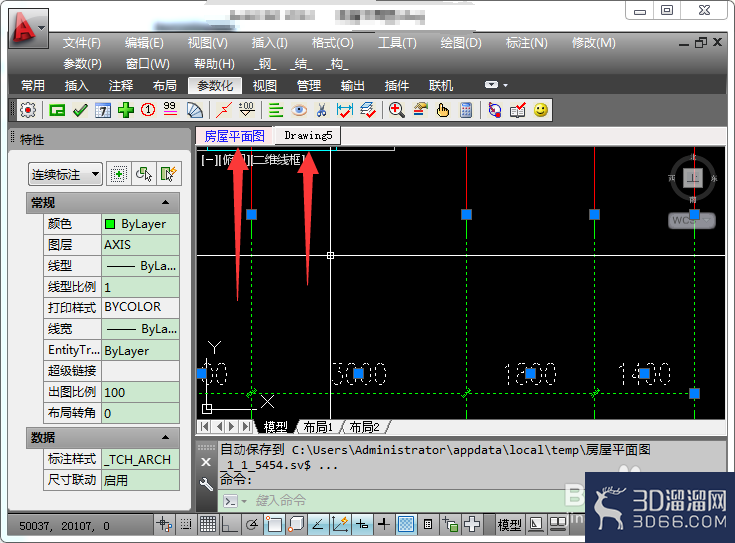735x543 pixels.
Task: Open the 格式(O) menu
Action: tap(333, 43)
